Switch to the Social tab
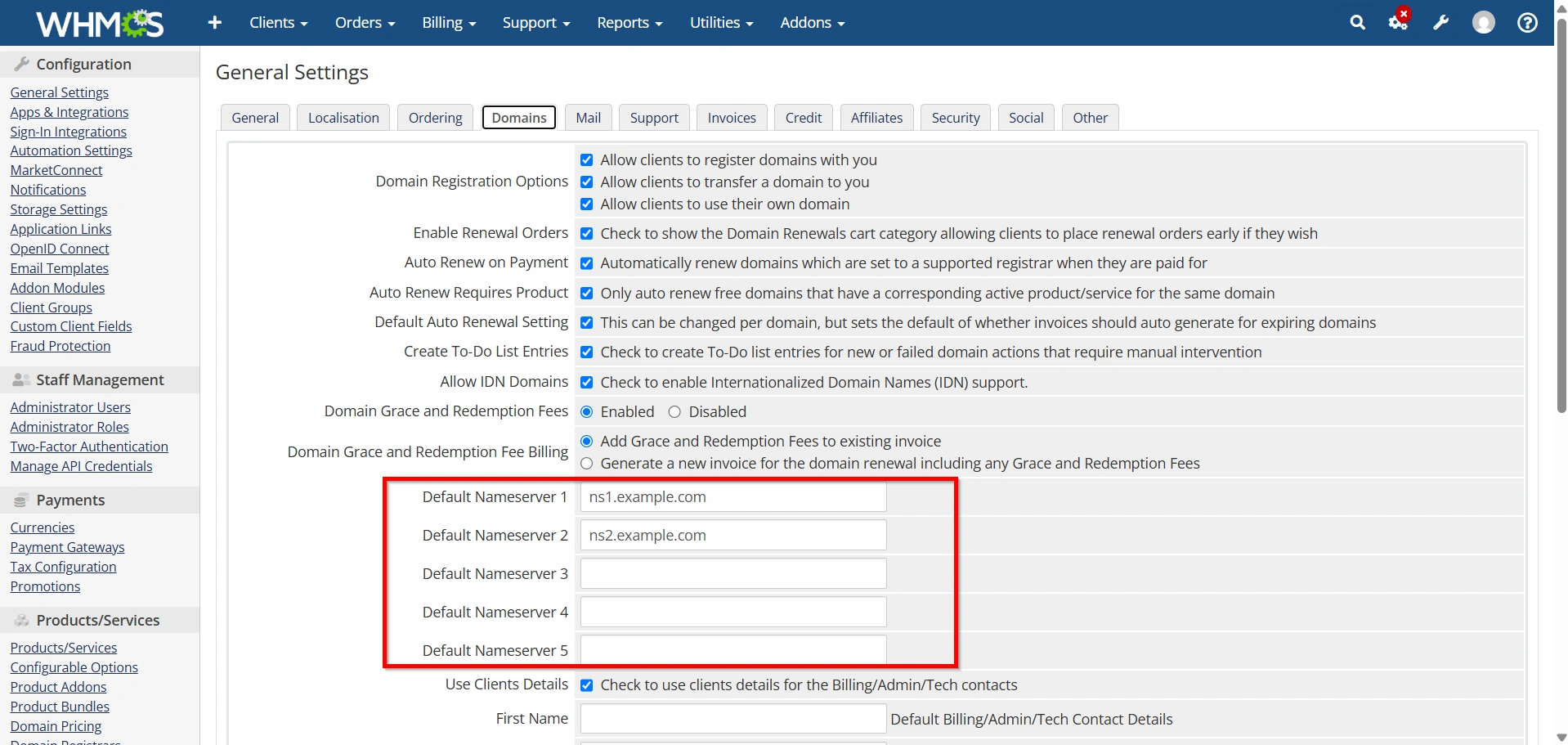The image size is (1568, 745). coord(1026,118)
